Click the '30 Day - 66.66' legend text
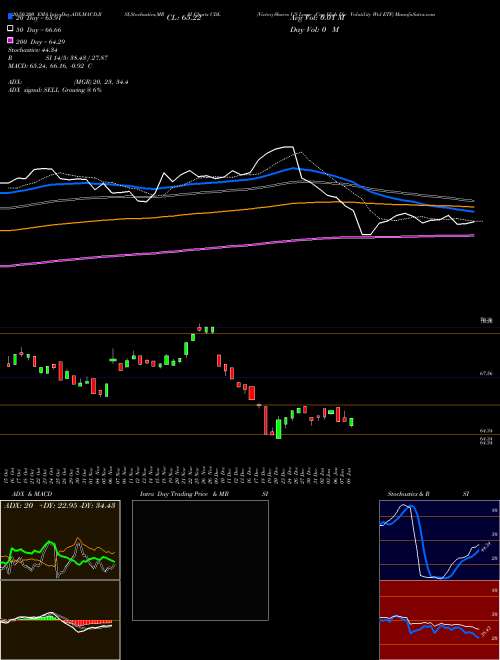Viewport: 500px width, 660px height. [x=38, y=30]
